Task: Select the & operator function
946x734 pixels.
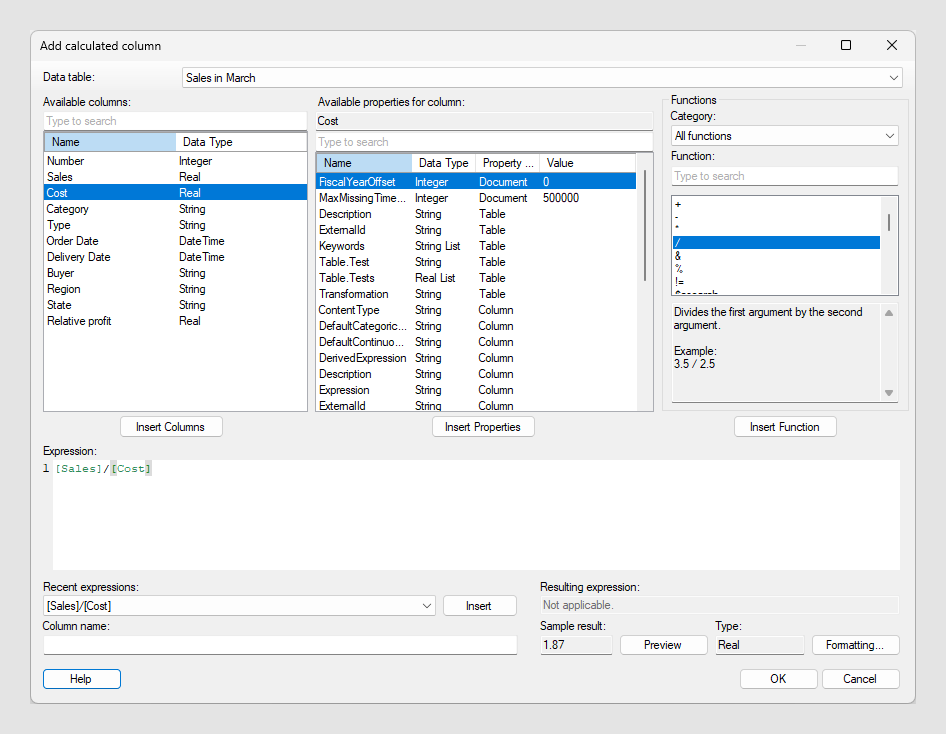Action: click(x=776, y=256)
